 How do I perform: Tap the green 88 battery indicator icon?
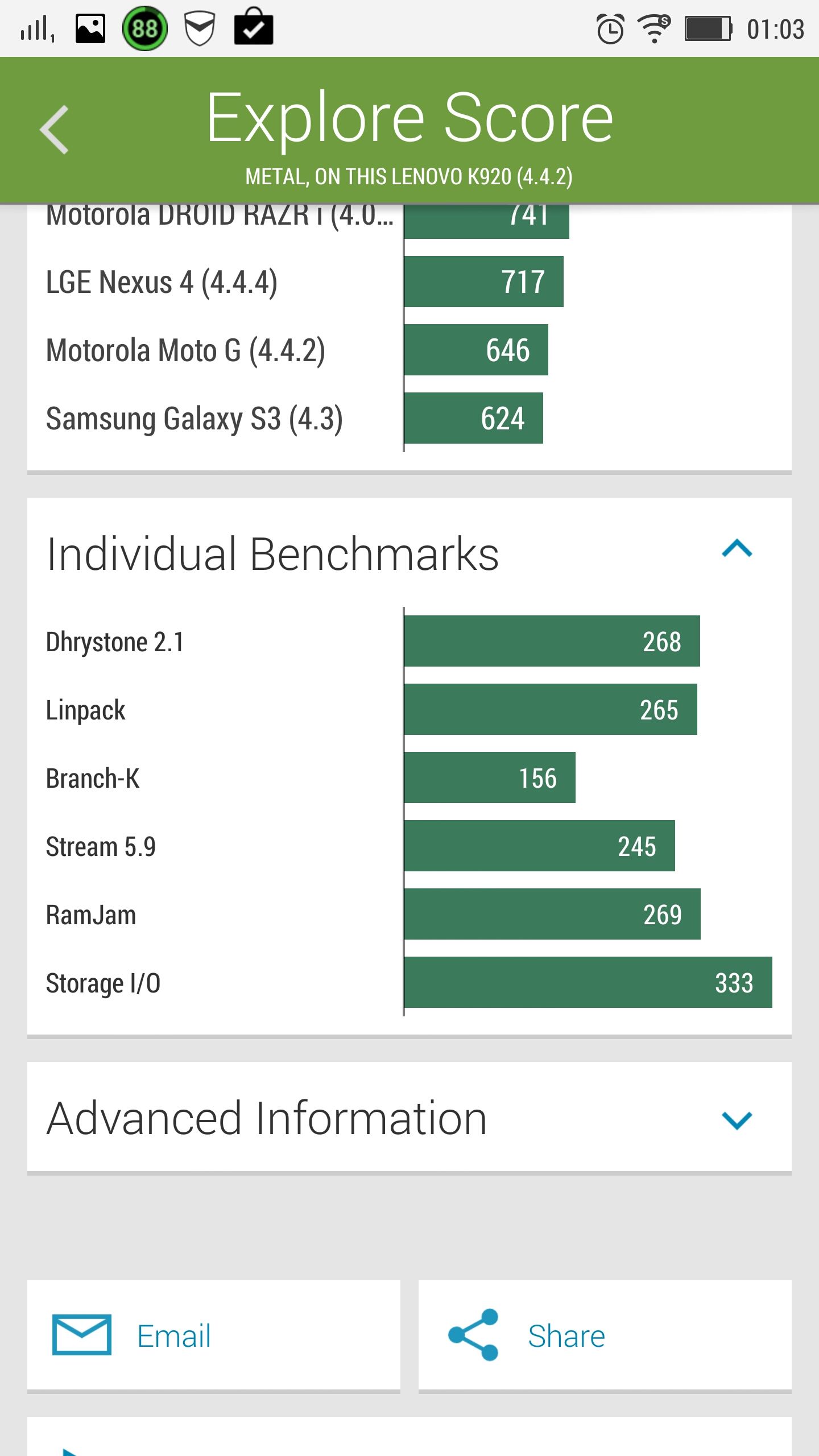(145, 28)
